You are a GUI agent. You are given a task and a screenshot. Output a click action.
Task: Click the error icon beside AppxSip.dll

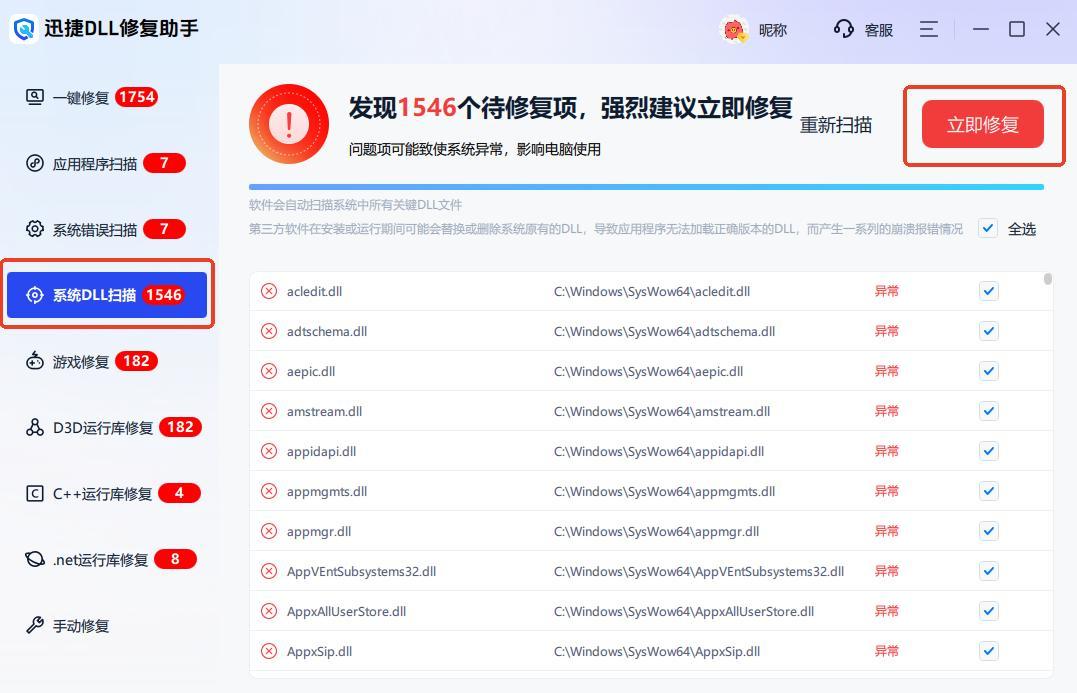(269, 651)
